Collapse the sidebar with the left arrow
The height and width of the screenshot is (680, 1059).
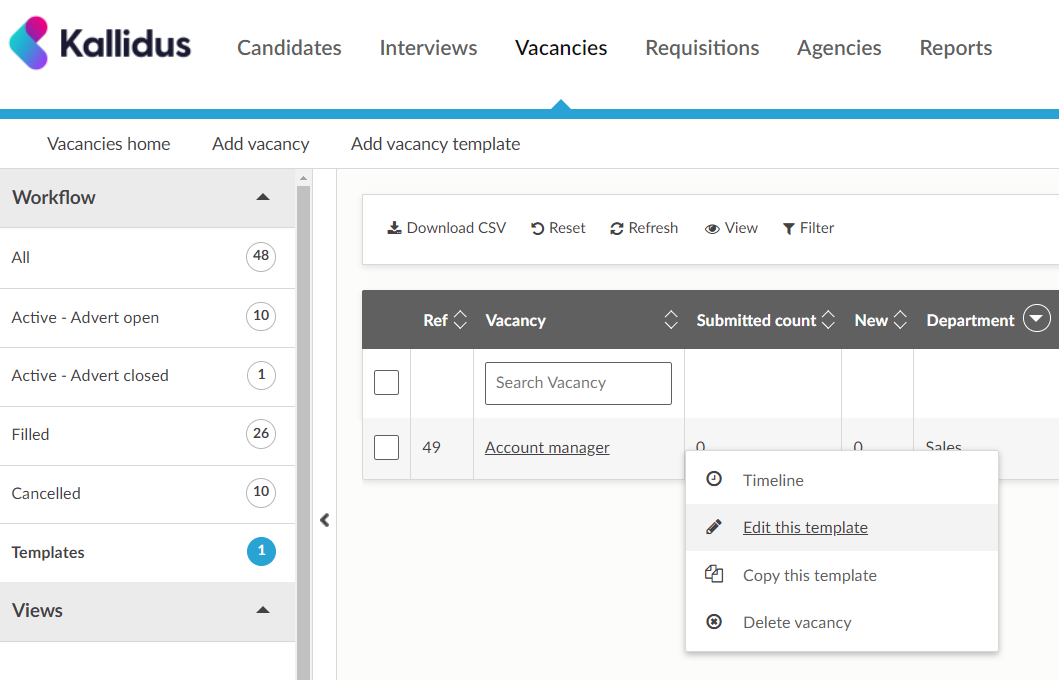[x=324, y=520]
